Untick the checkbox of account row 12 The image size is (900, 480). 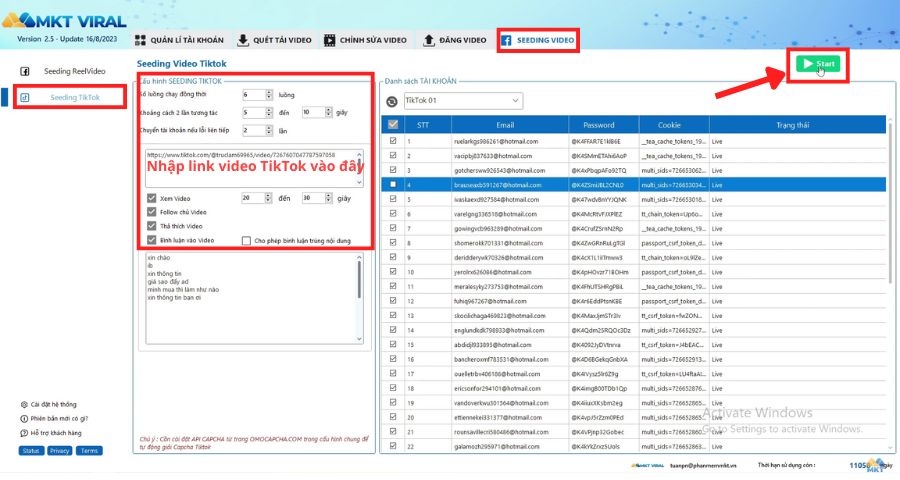(x=393, y=301)
